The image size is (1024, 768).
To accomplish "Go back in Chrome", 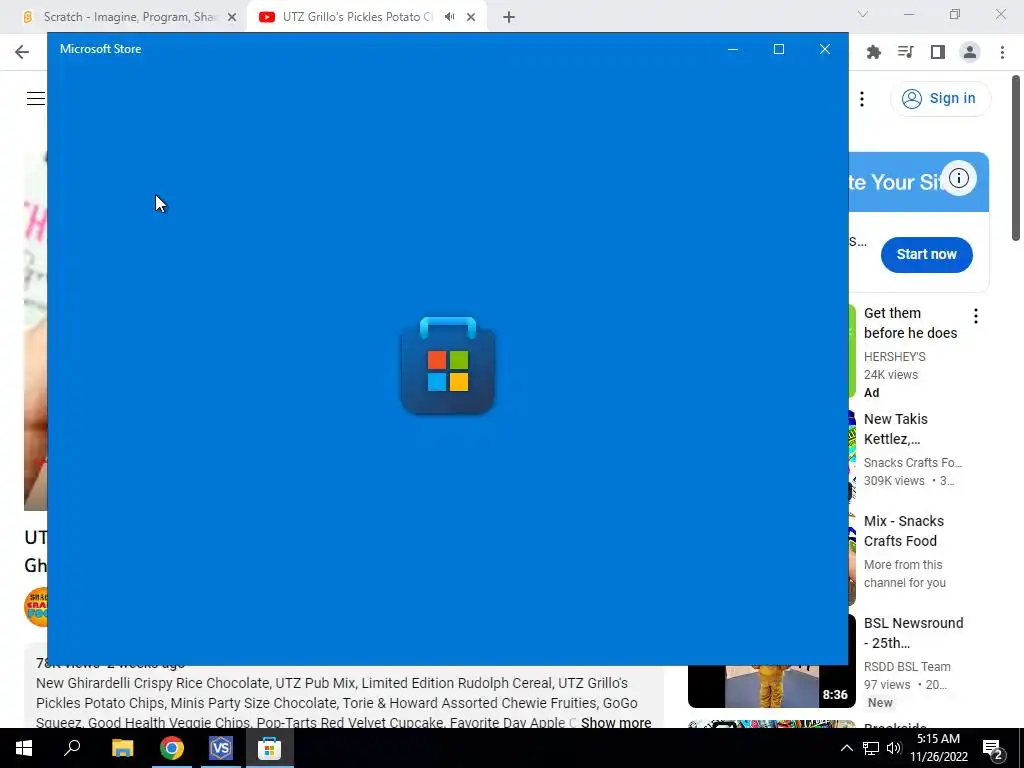I will 22,52.
